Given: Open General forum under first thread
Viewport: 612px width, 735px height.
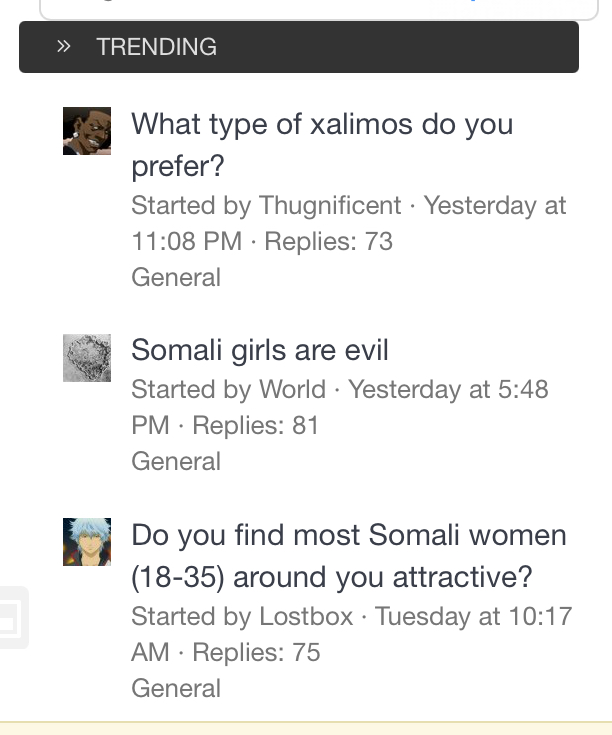Looking at the screenshot, I should pyautogui.click(x=176, y=277).
